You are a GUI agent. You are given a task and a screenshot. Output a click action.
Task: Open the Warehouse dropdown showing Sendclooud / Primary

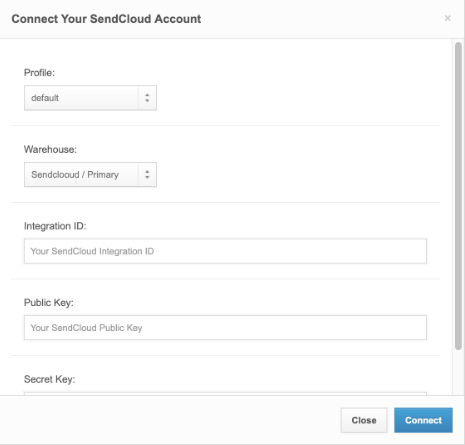pyautogui.click(x=90, y=175)
